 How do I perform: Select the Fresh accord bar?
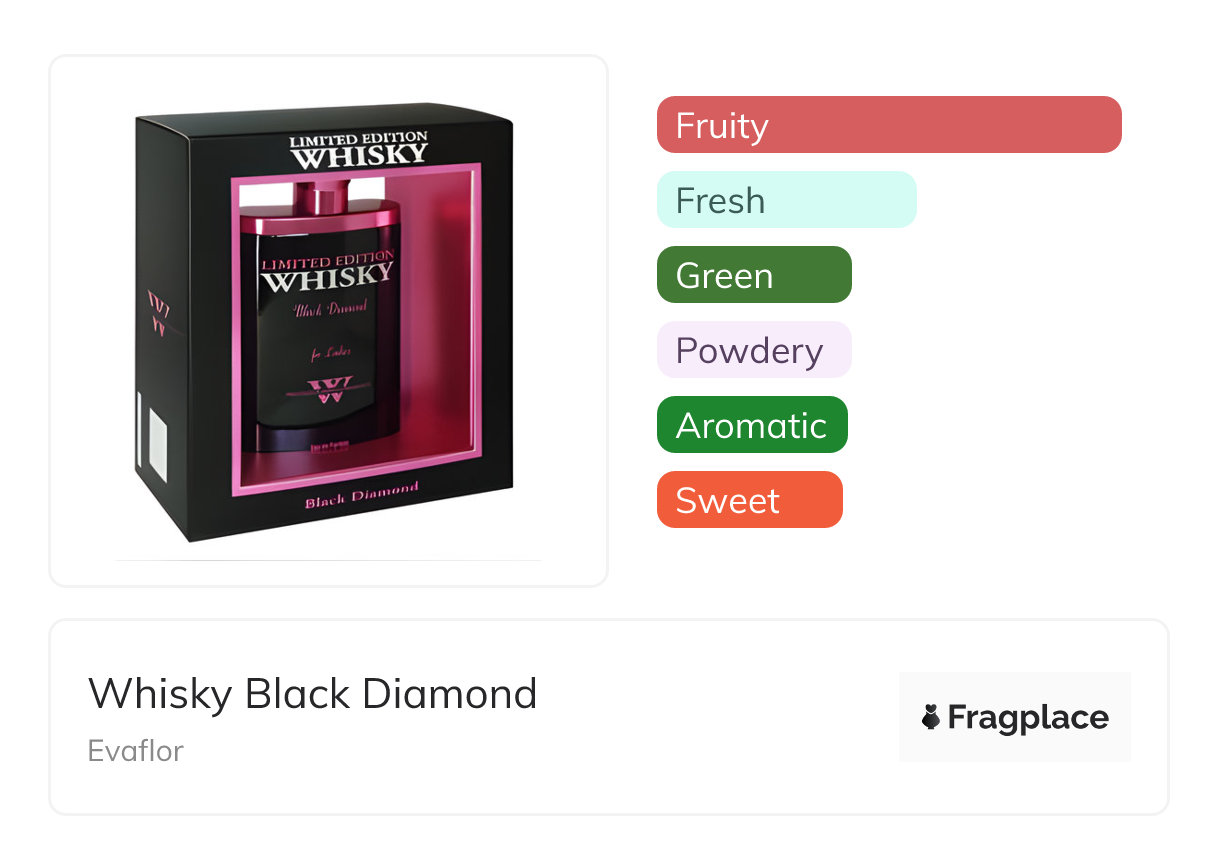pyautogui.click(x=786, y=200)
